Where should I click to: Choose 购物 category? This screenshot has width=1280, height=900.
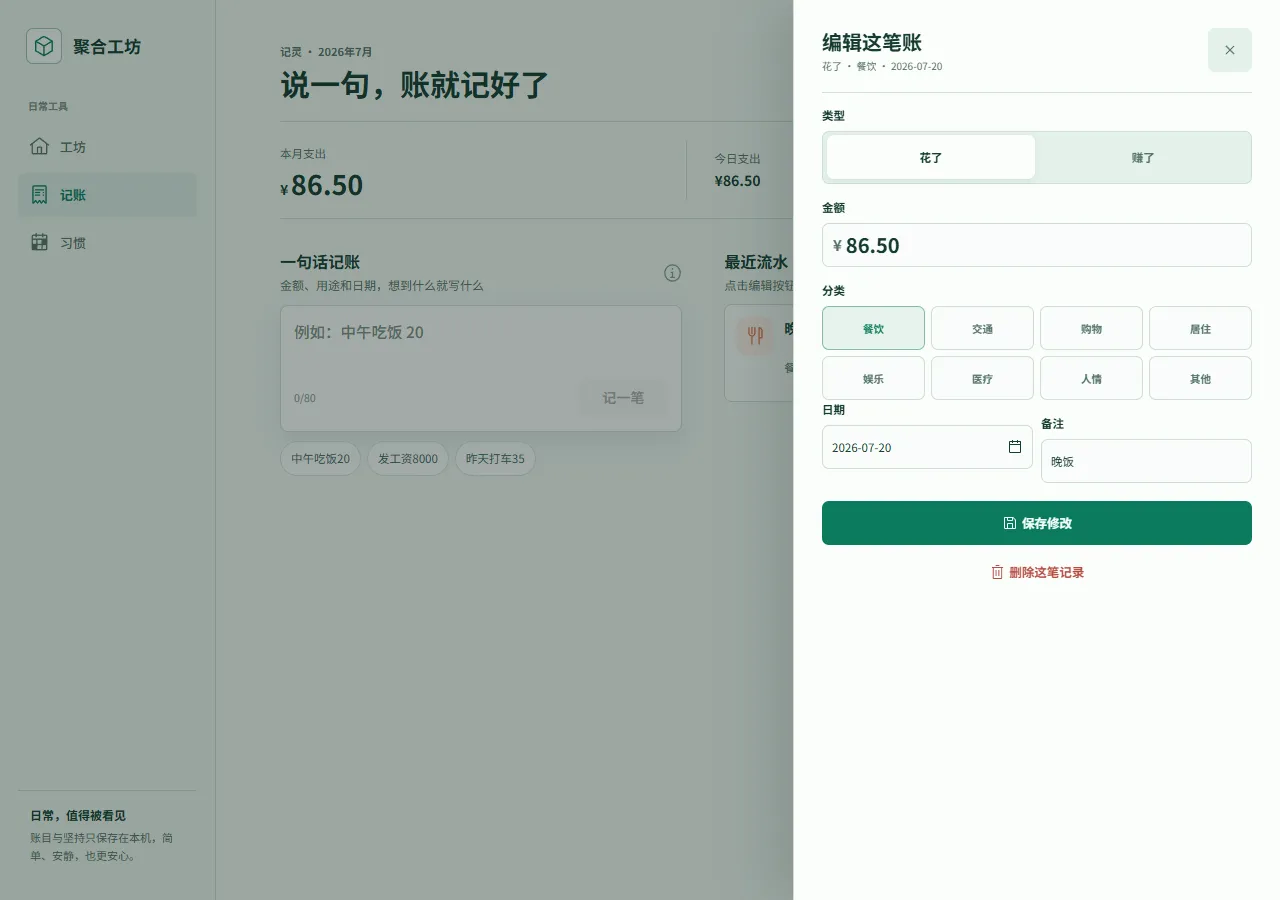pos(1091,328)
